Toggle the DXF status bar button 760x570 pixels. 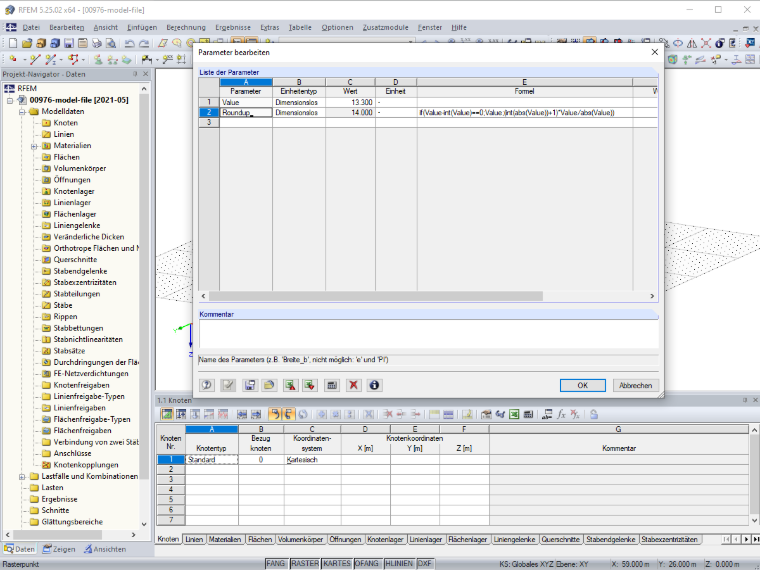point(425,564)
